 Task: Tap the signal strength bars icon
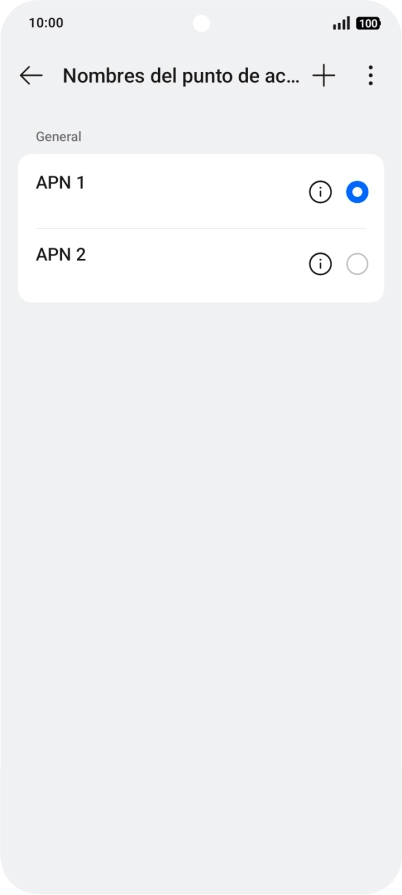[341, 23]
